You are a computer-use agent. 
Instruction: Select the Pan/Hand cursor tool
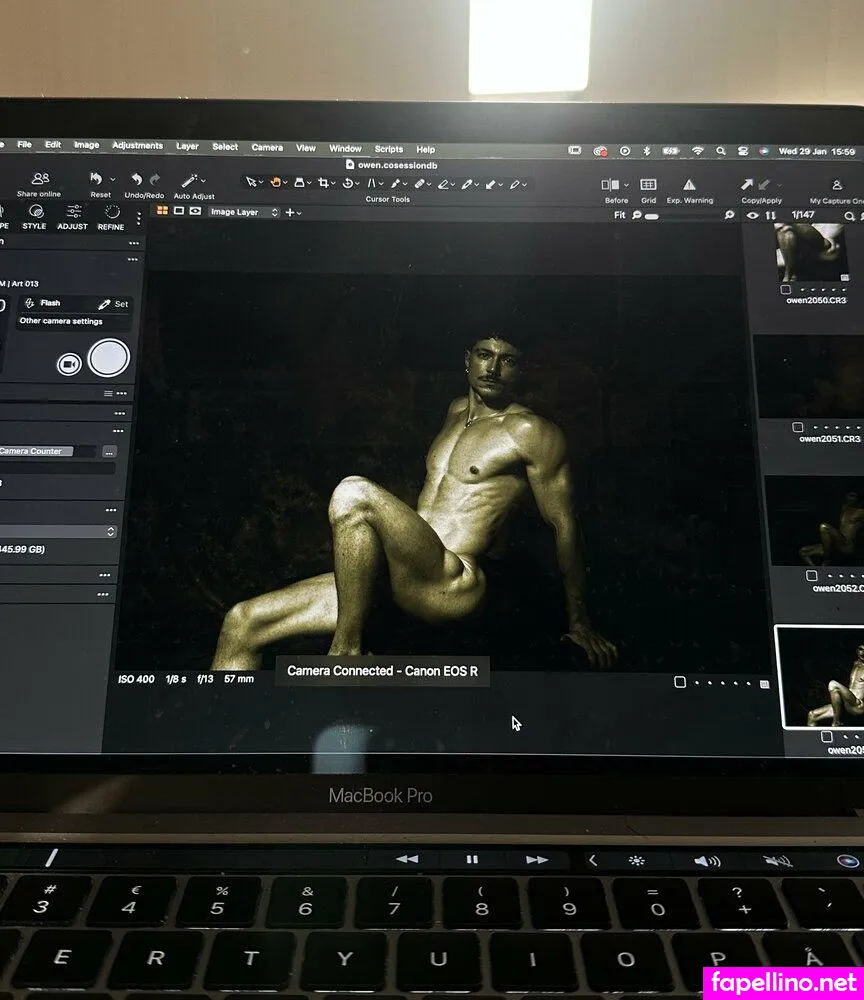tap(276, 183)
